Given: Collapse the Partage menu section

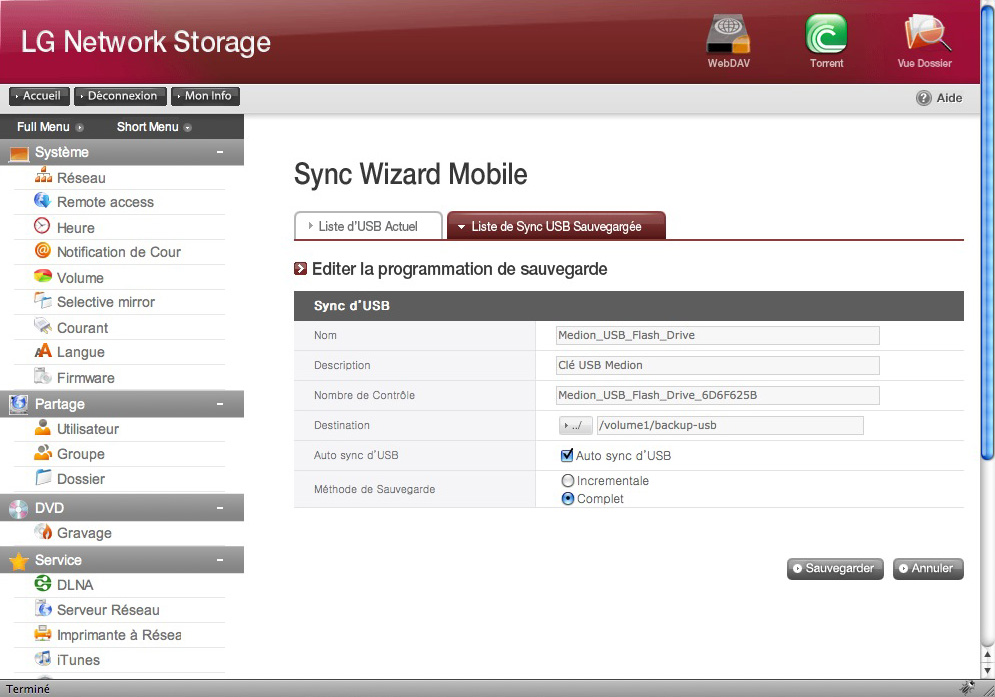Looking at the screenshot, I should click(x=219, y=404).
